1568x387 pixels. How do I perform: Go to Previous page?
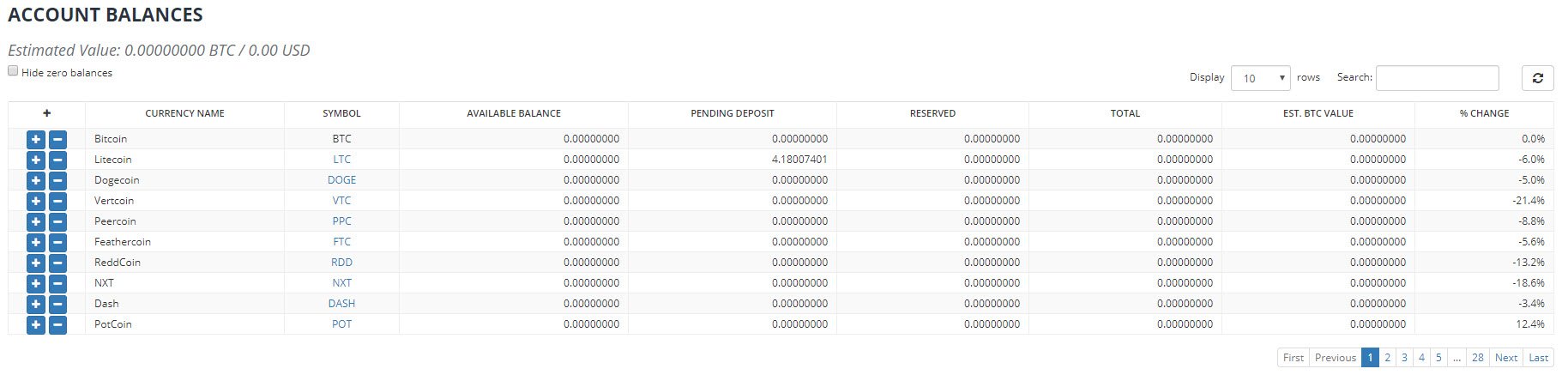click(1336, 358)
